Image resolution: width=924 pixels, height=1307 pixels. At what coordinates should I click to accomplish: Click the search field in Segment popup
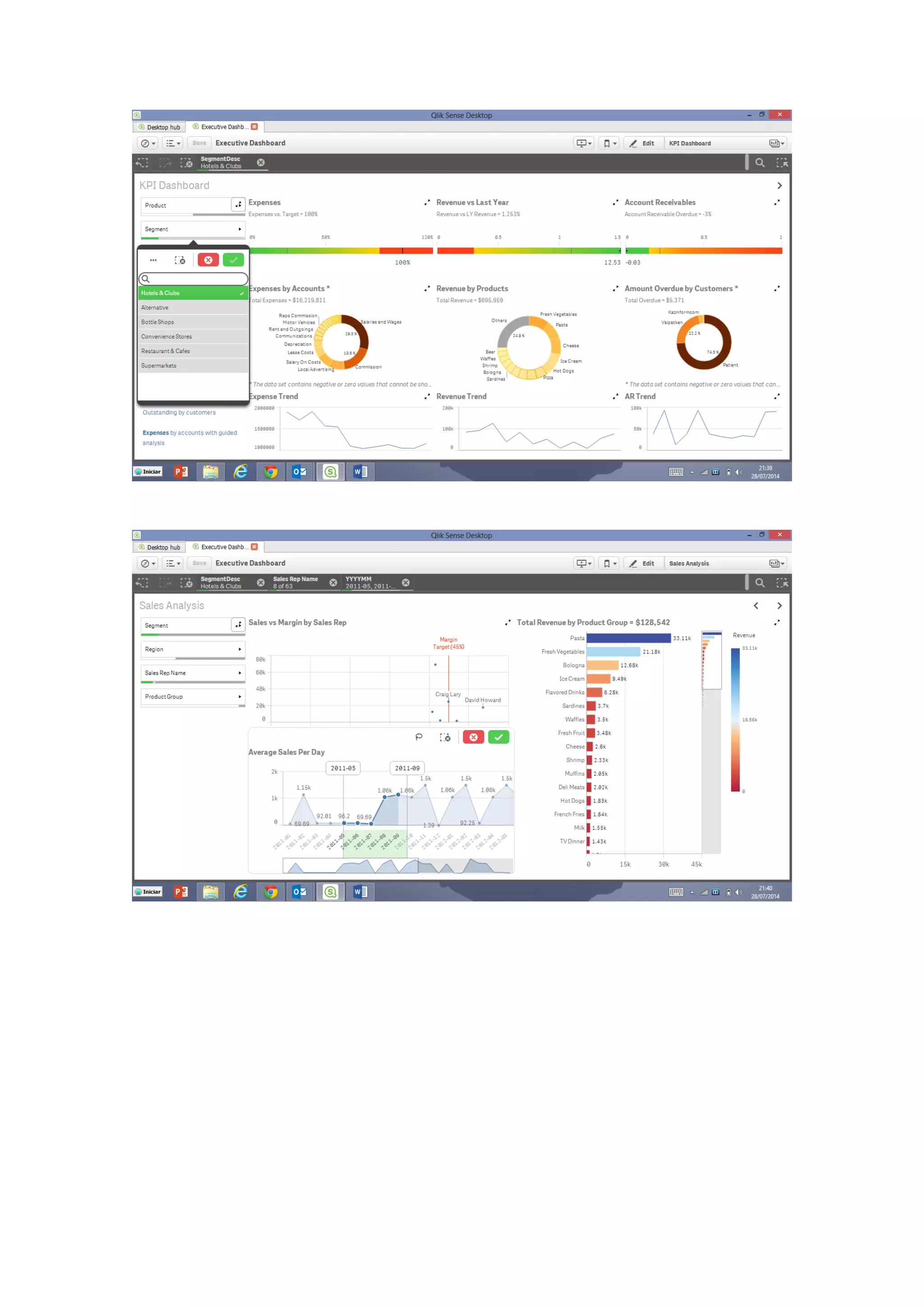pos(194,279)
